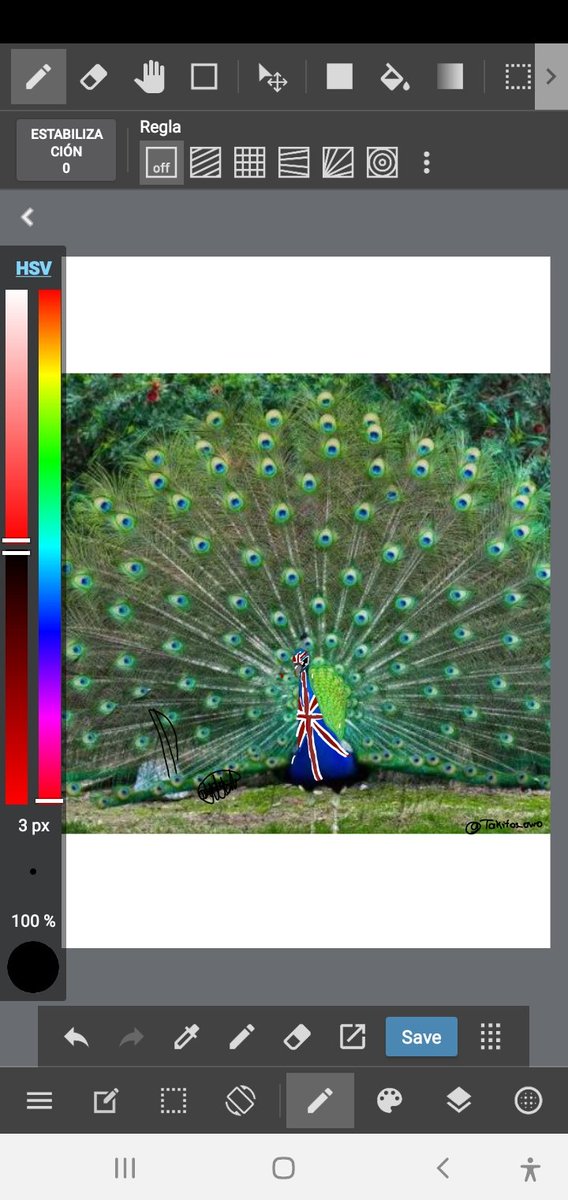Enable the curved lines ruler
The image size is (568, 1200).
294,162
